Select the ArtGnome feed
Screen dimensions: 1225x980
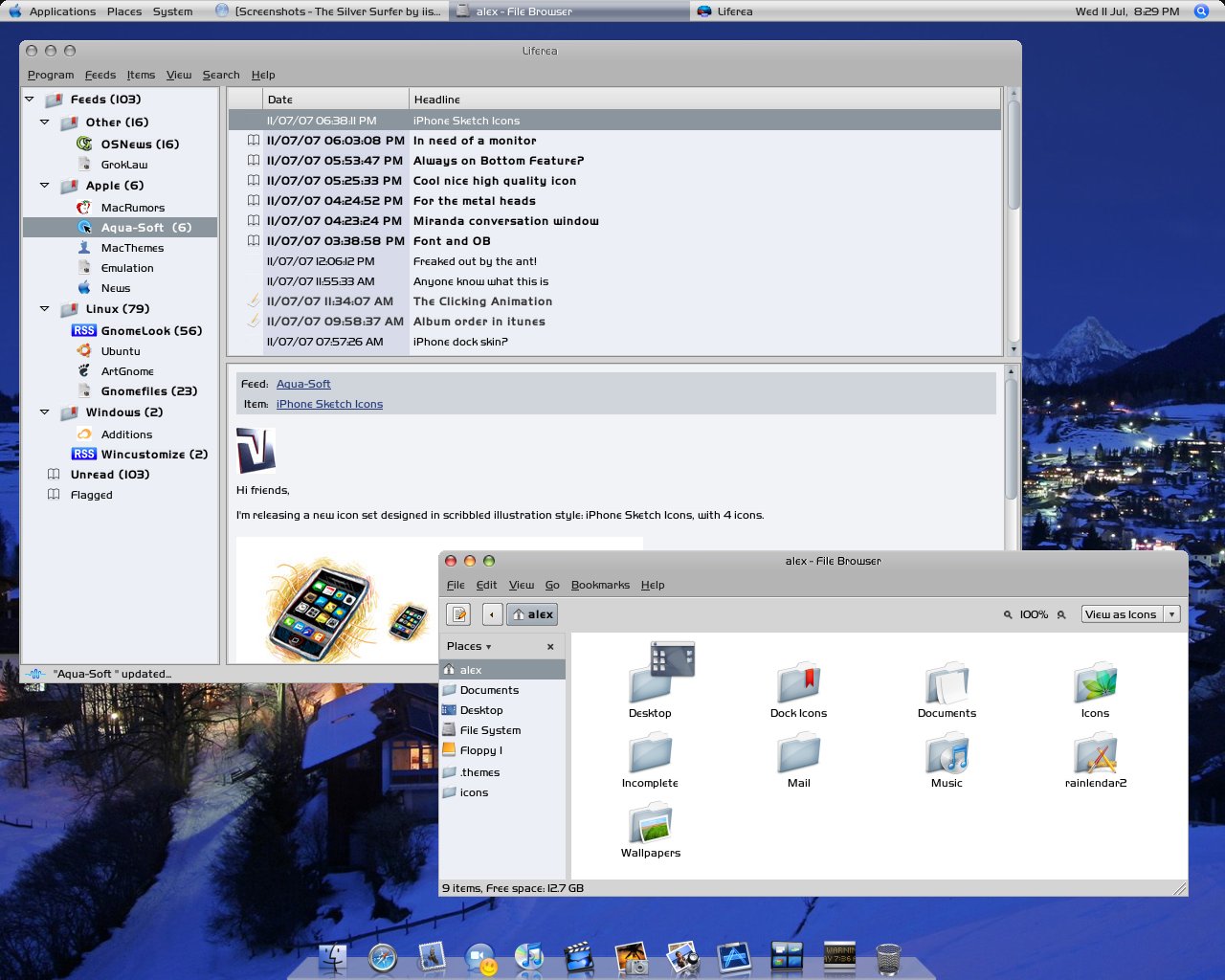click(127, 371)
